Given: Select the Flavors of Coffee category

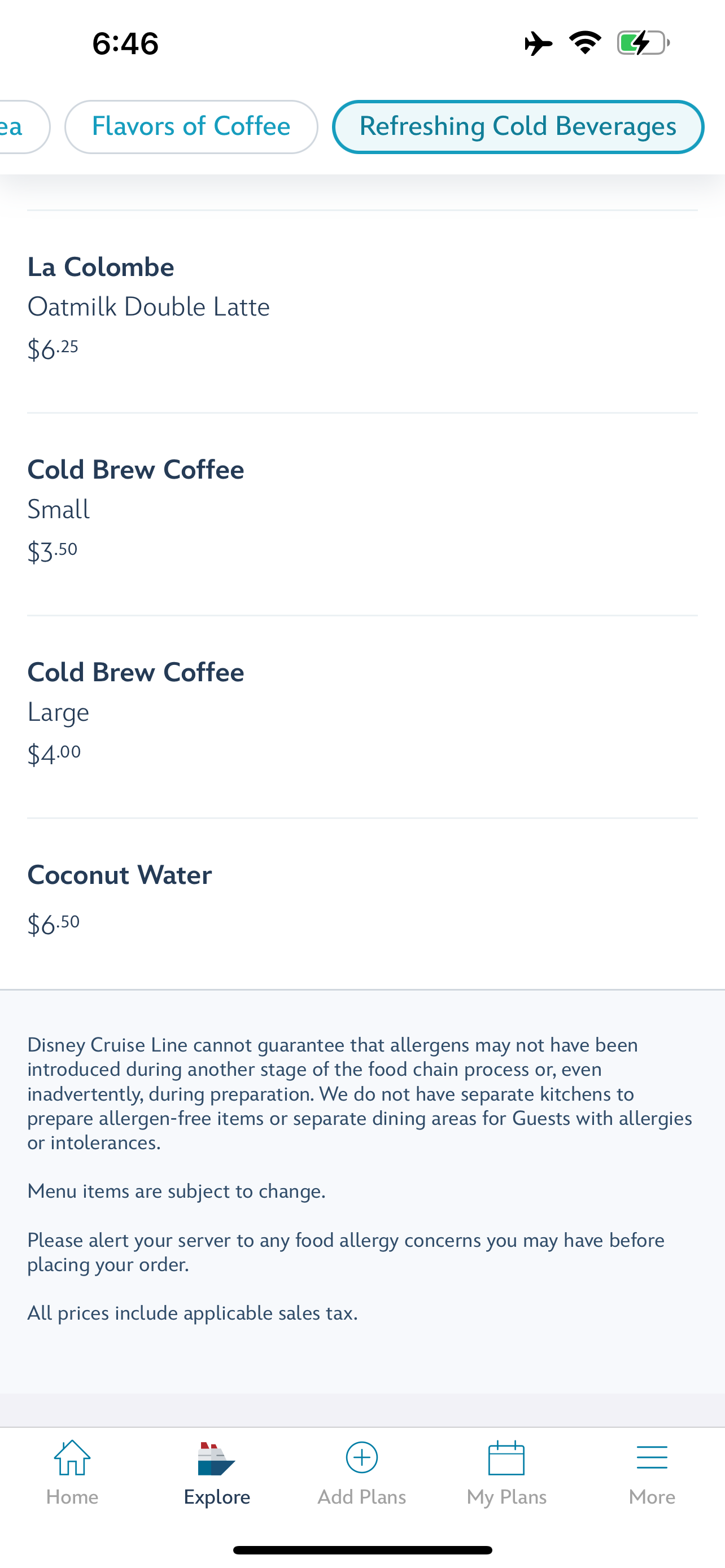Looking at the screenshot, I should point(191,126).
